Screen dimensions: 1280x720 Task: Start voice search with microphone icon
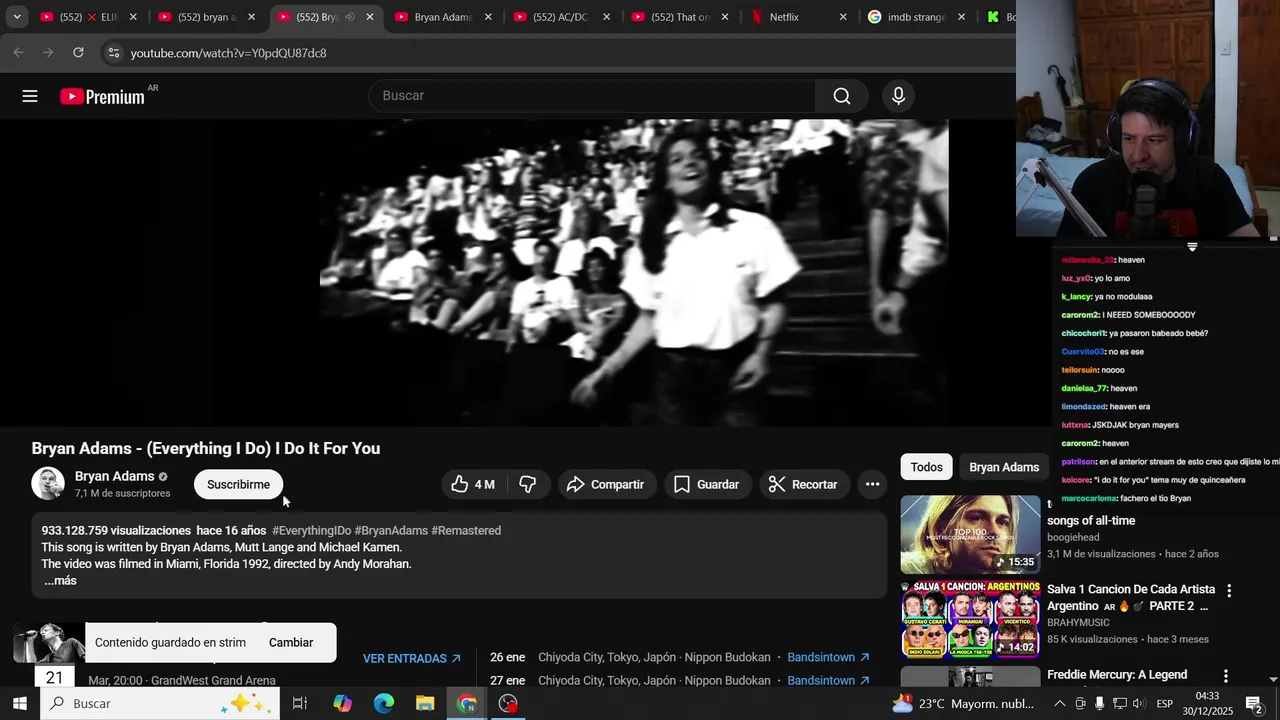(898, 96)
